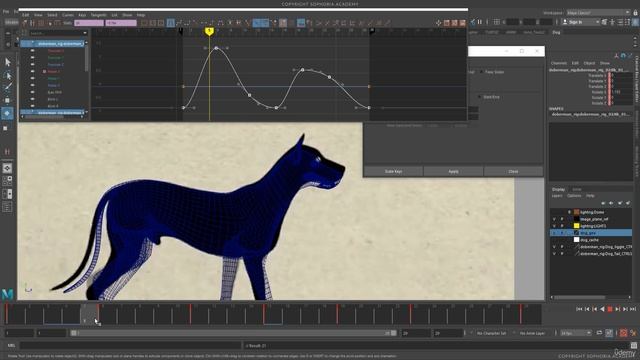
Task: Click Insert Keys tool icon
Action: [x=33, y=23]
